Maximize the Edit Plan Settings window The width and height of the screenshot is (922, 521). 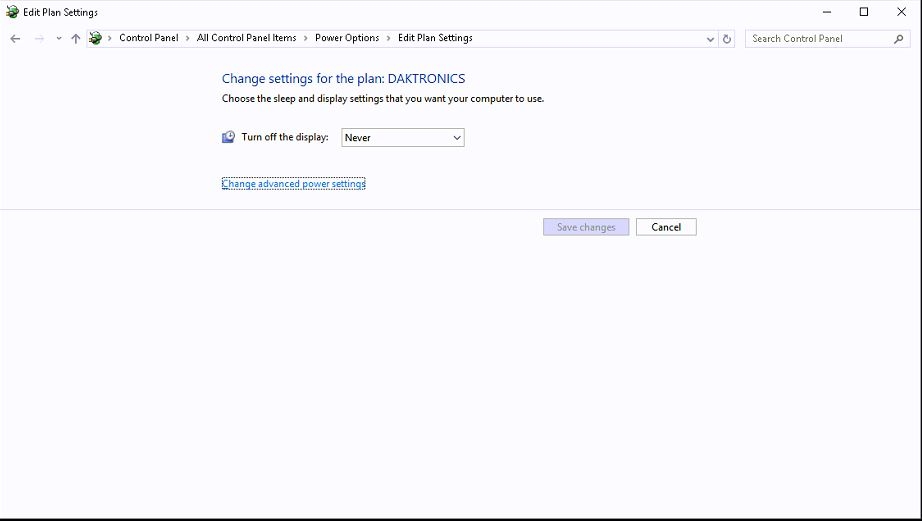click(x=864, y=12)
